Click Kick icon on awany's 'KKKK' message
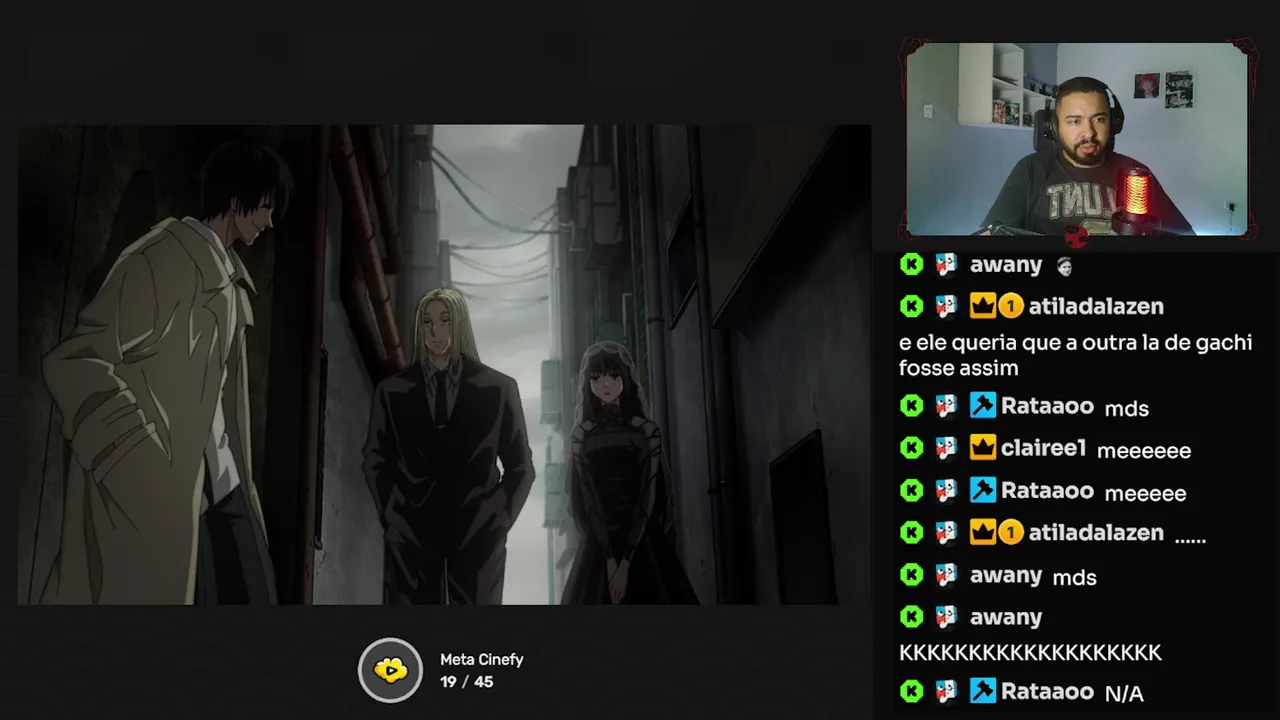Viewport: 1280px width, 720px height. [x=911, y=617]
